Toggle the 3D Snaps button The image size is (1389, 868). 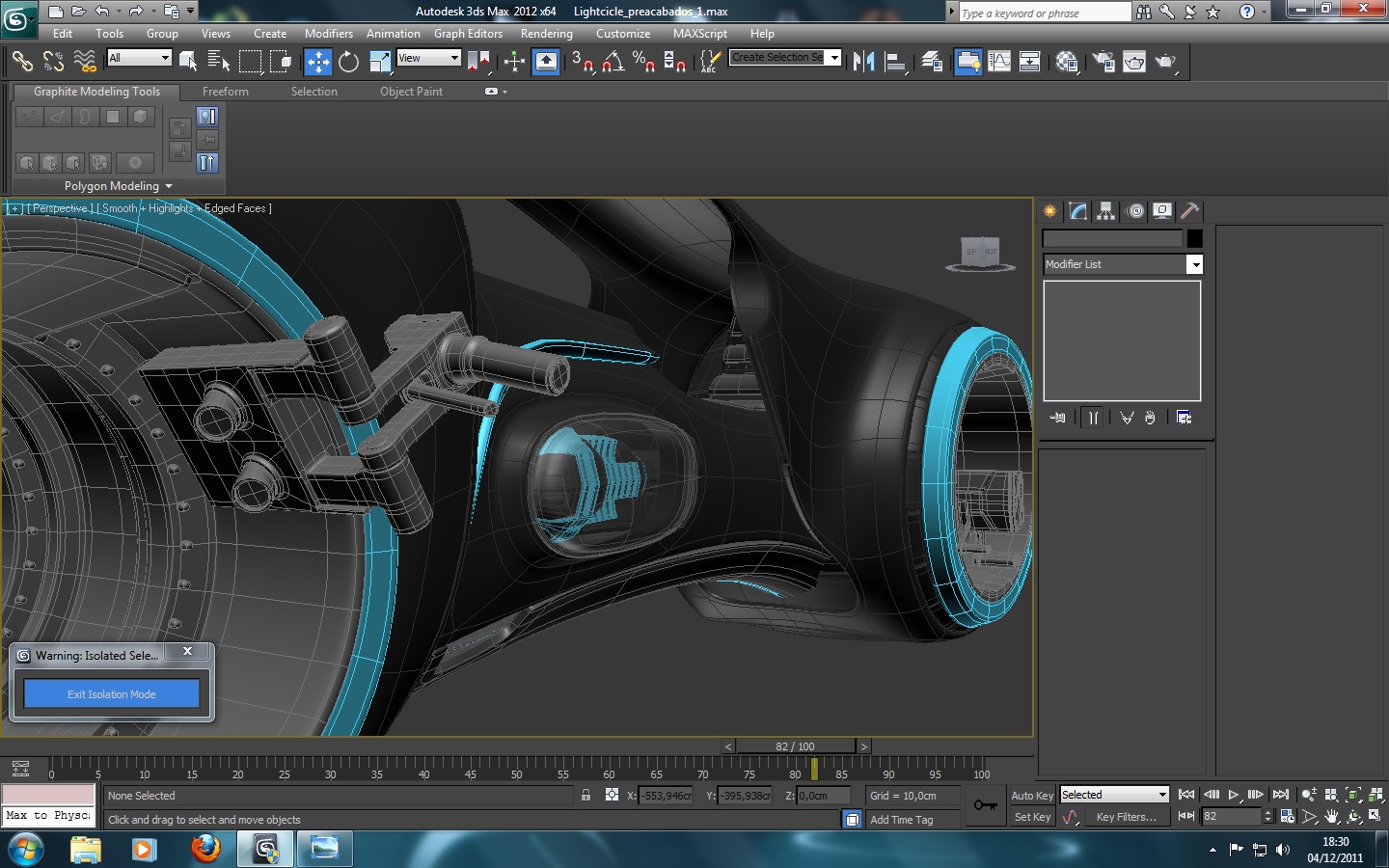point(582,62)
